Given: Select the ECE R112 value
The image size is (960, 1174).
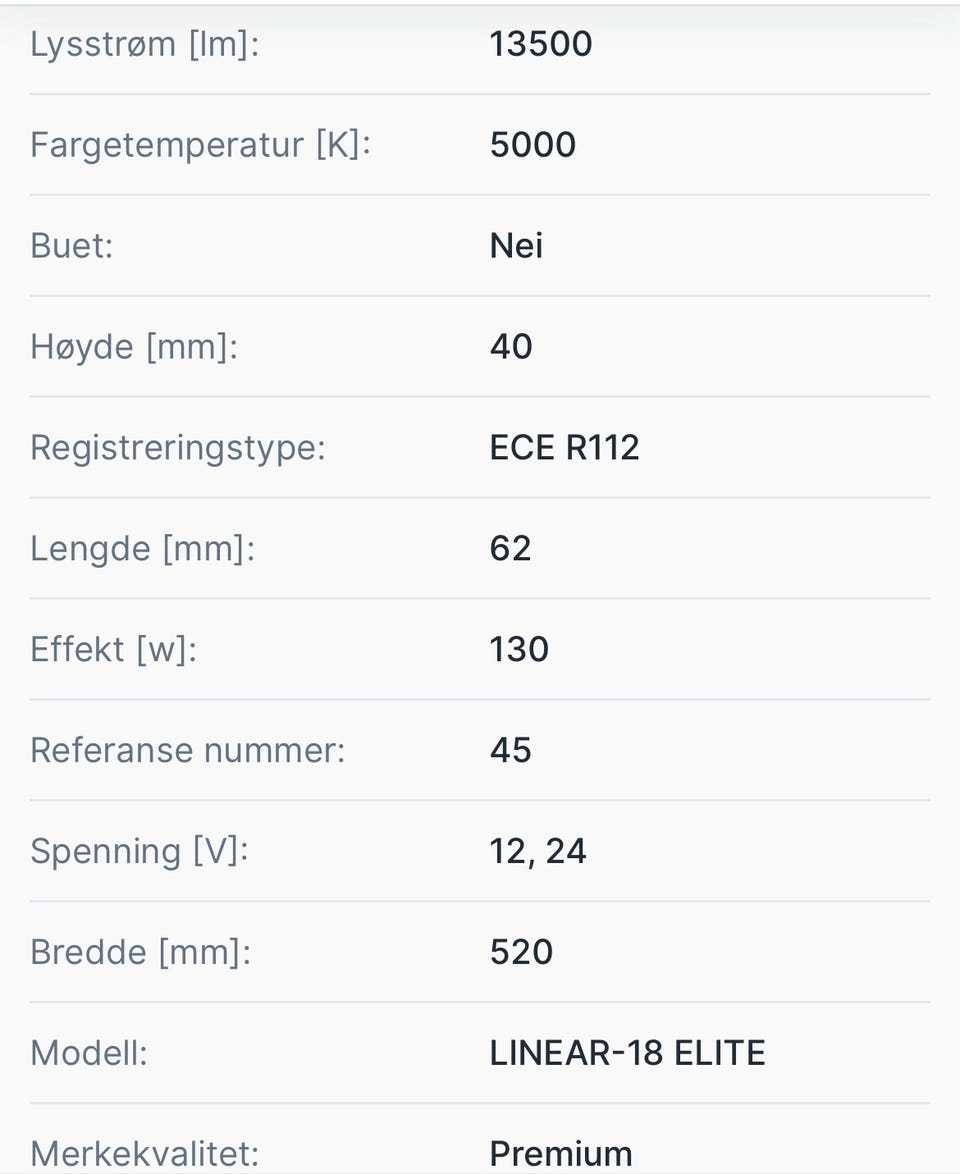Looking at the screenshot, I should click(x=564, y=448).
